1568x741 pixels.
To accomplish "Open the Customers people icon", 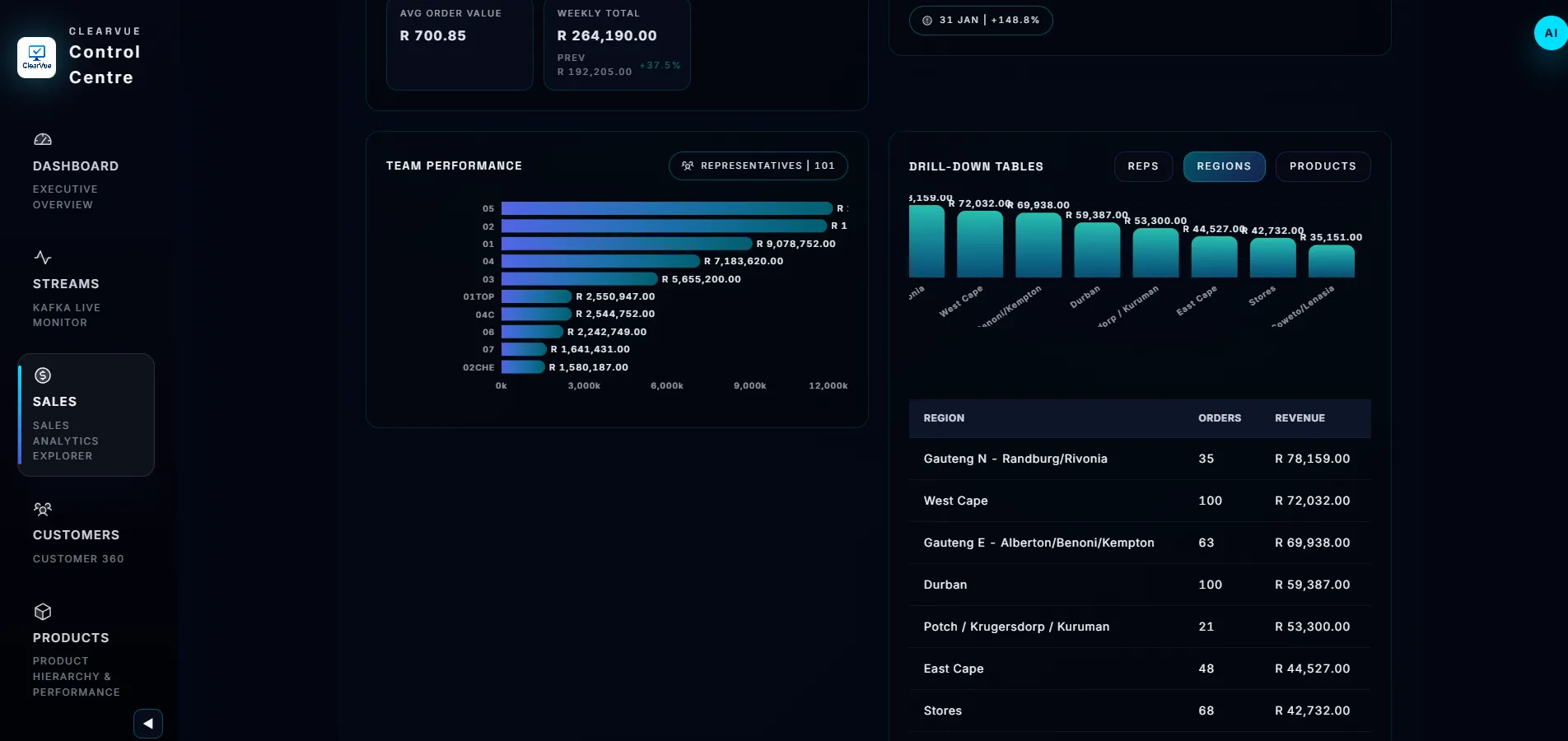I will point(43,509).
